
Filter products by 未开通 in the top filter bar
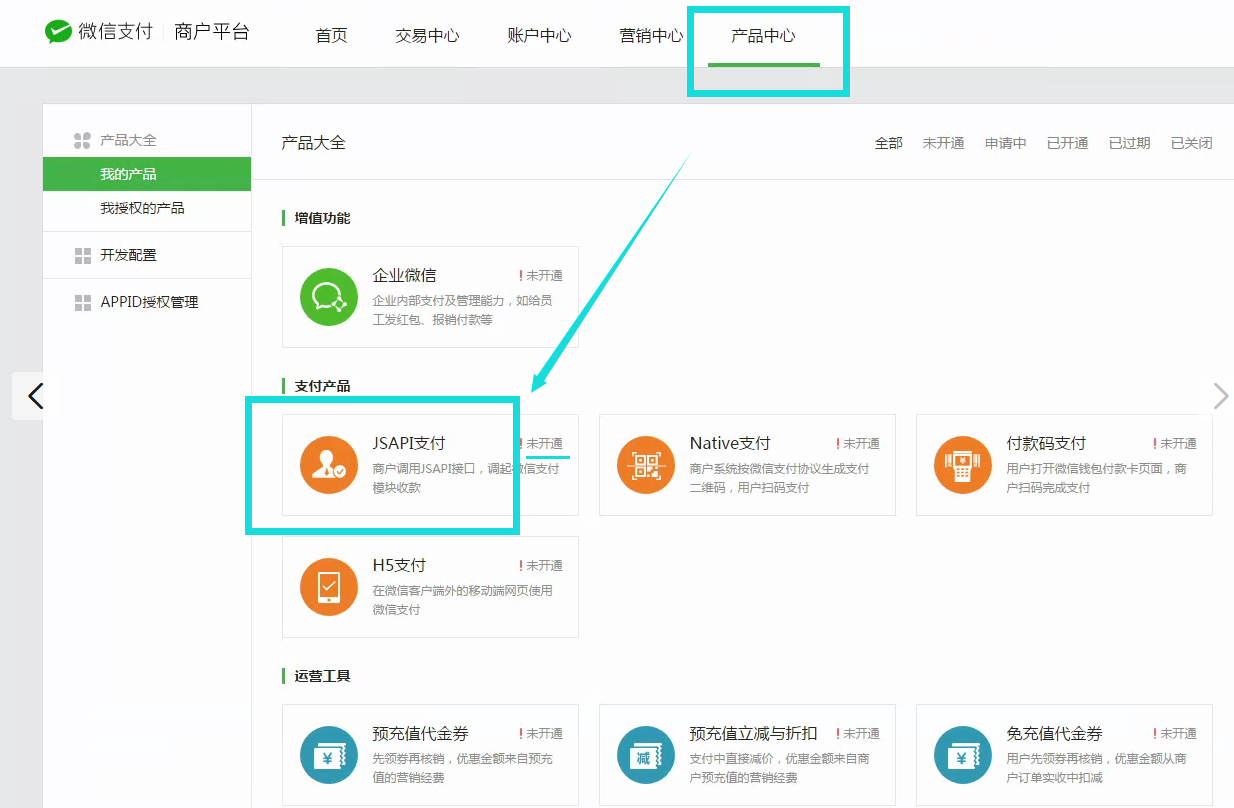click(x=944, y=143)
